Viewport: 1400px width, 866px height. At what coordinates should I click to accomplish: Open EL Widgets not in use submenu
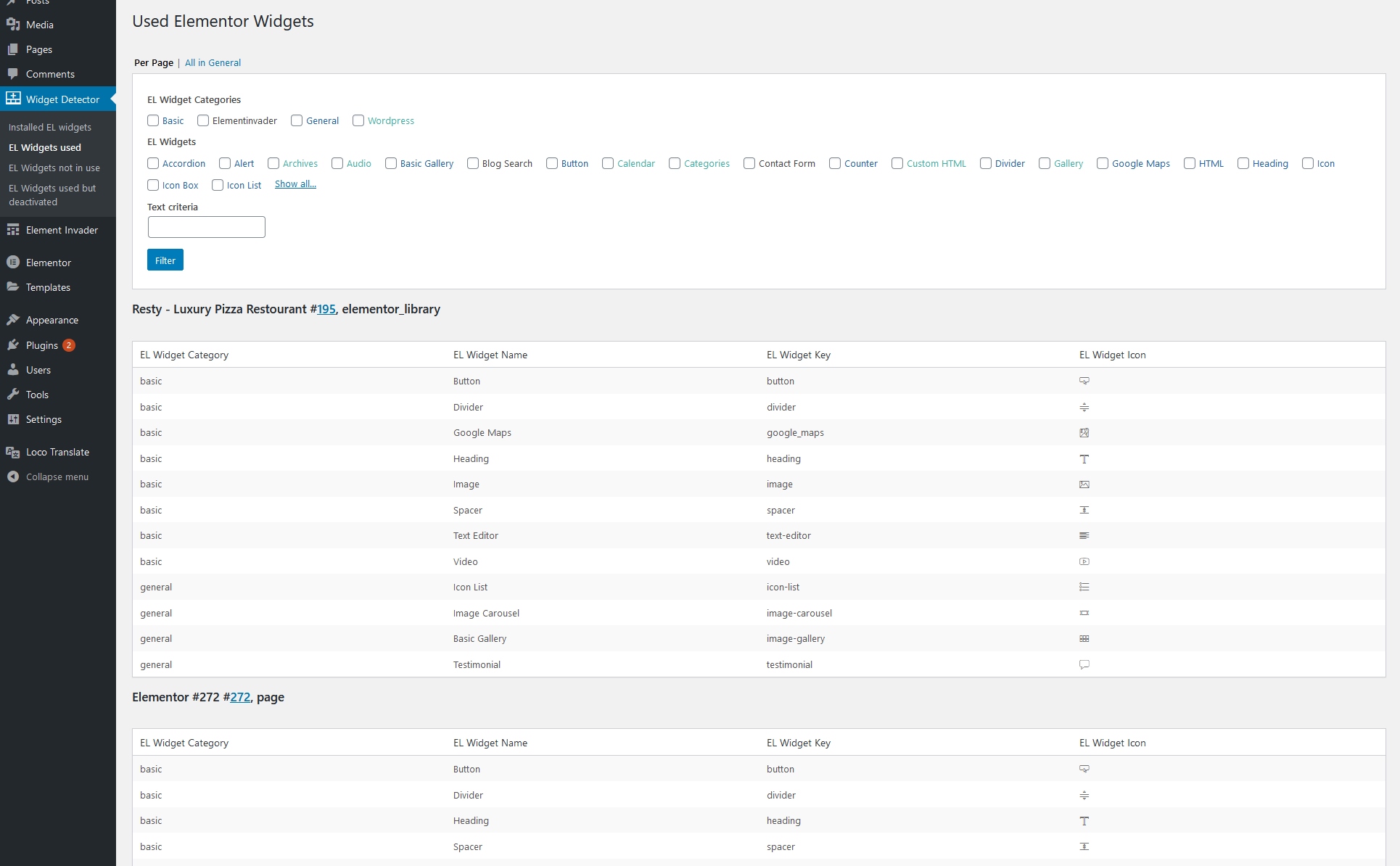click(x=54, y=168)
